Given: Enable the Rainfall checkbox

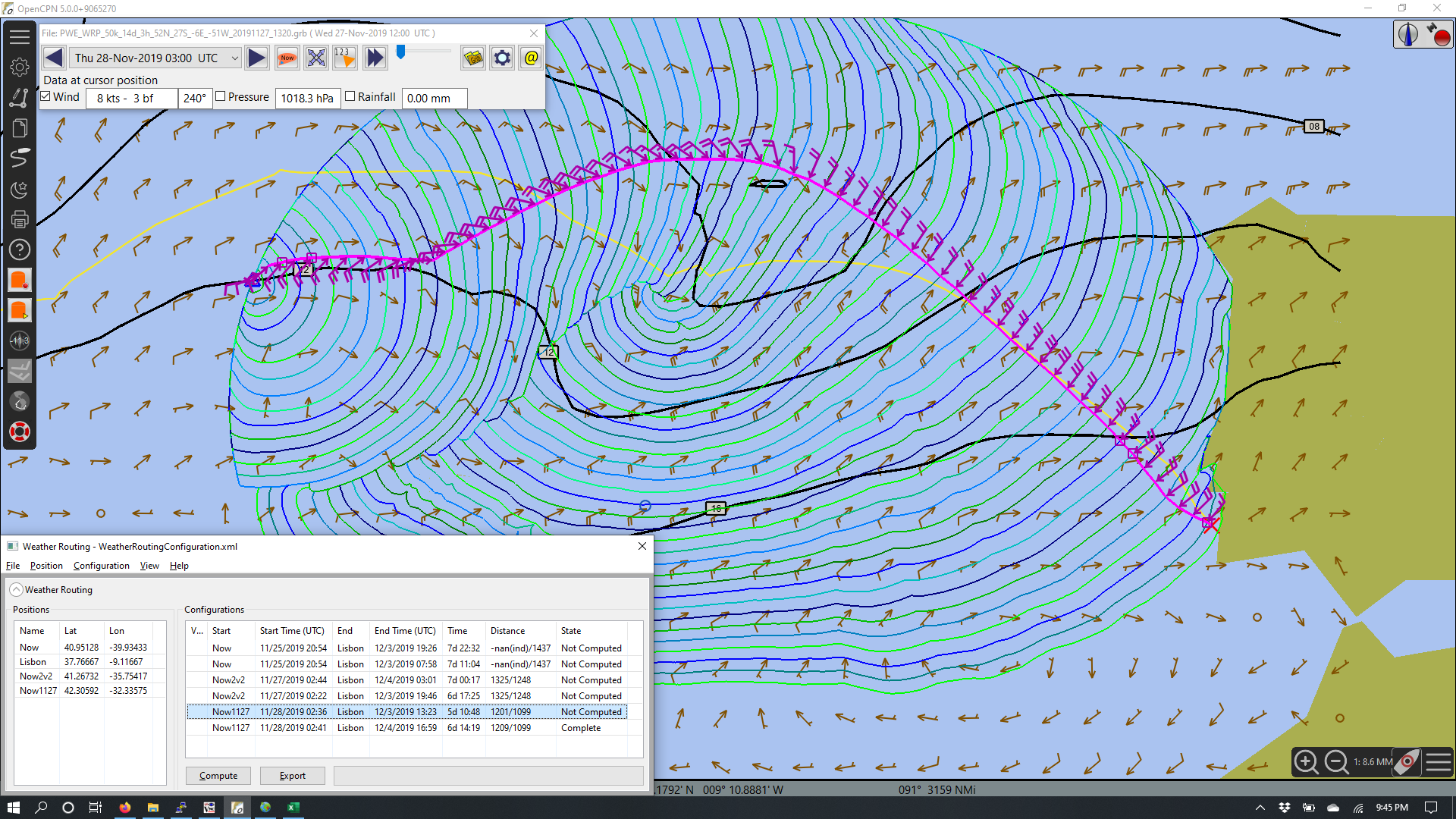Looking at the screenshot, I should tap(350, 96).
